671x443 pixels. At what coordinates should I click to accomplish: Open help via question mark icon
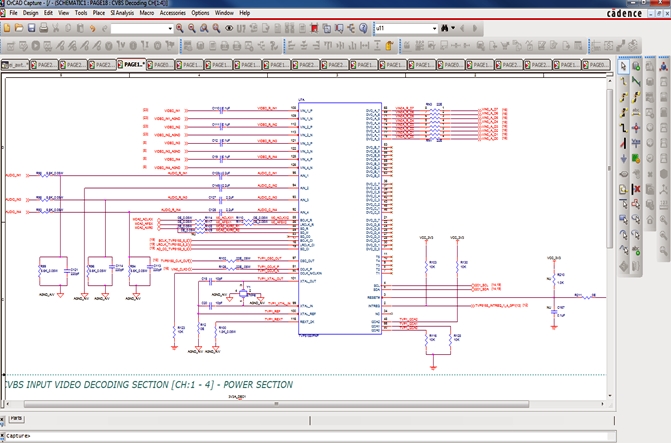point(363,28)
